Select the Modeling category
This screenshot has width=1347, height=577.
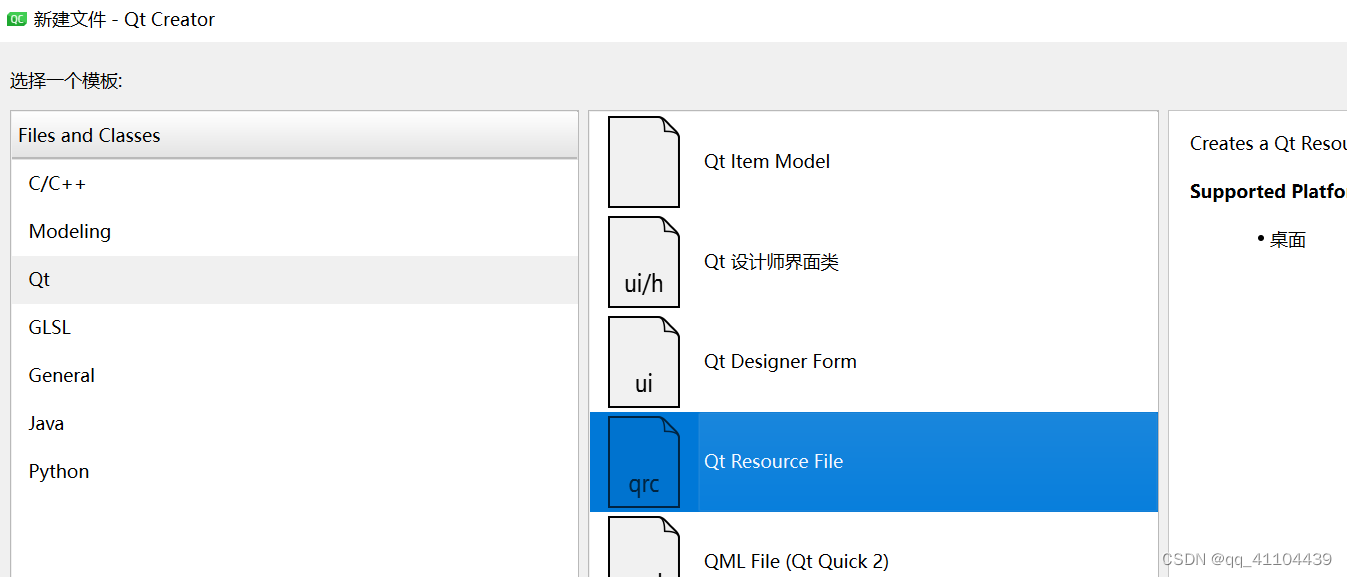295,232
